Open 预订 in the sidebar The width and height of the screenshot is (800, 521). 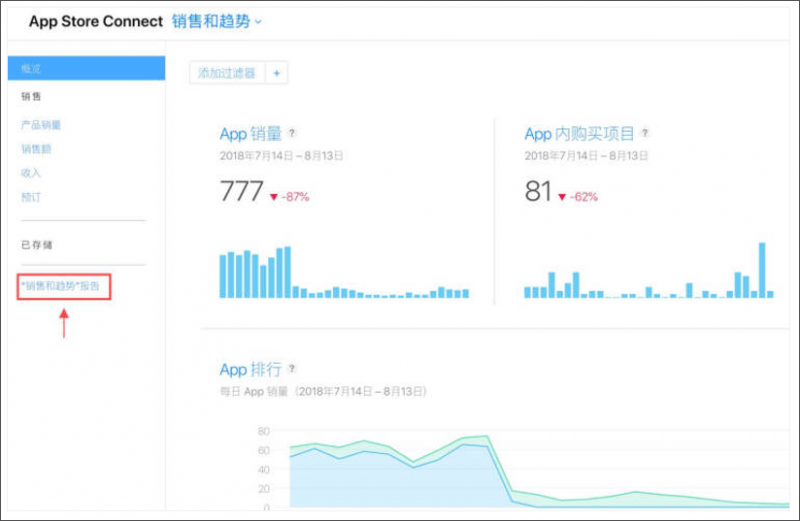(31, 197)
